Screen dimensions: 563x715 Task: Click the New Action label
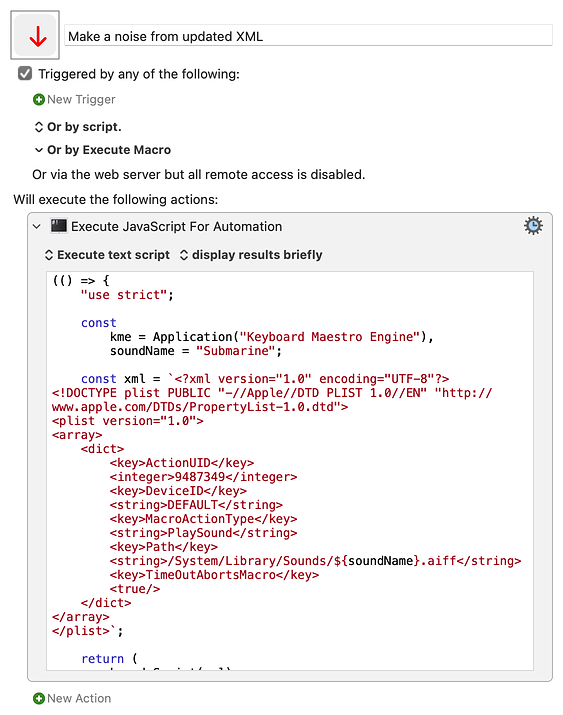[x=79, y=698]
